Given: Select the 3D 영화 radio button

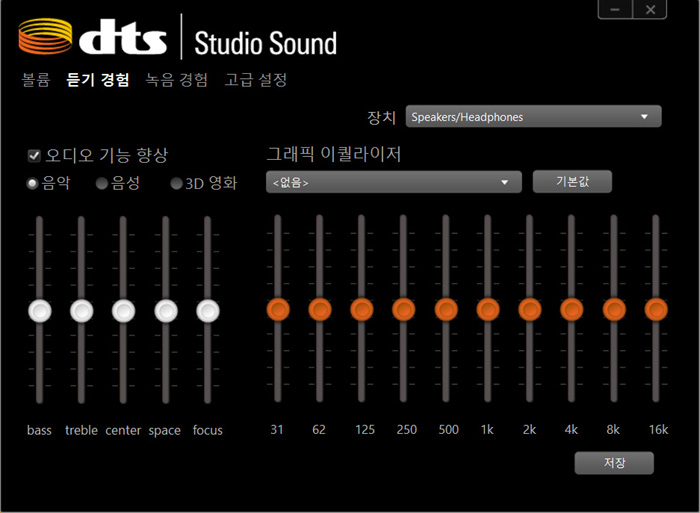Looking at the screenshot, I should [177, 184].
